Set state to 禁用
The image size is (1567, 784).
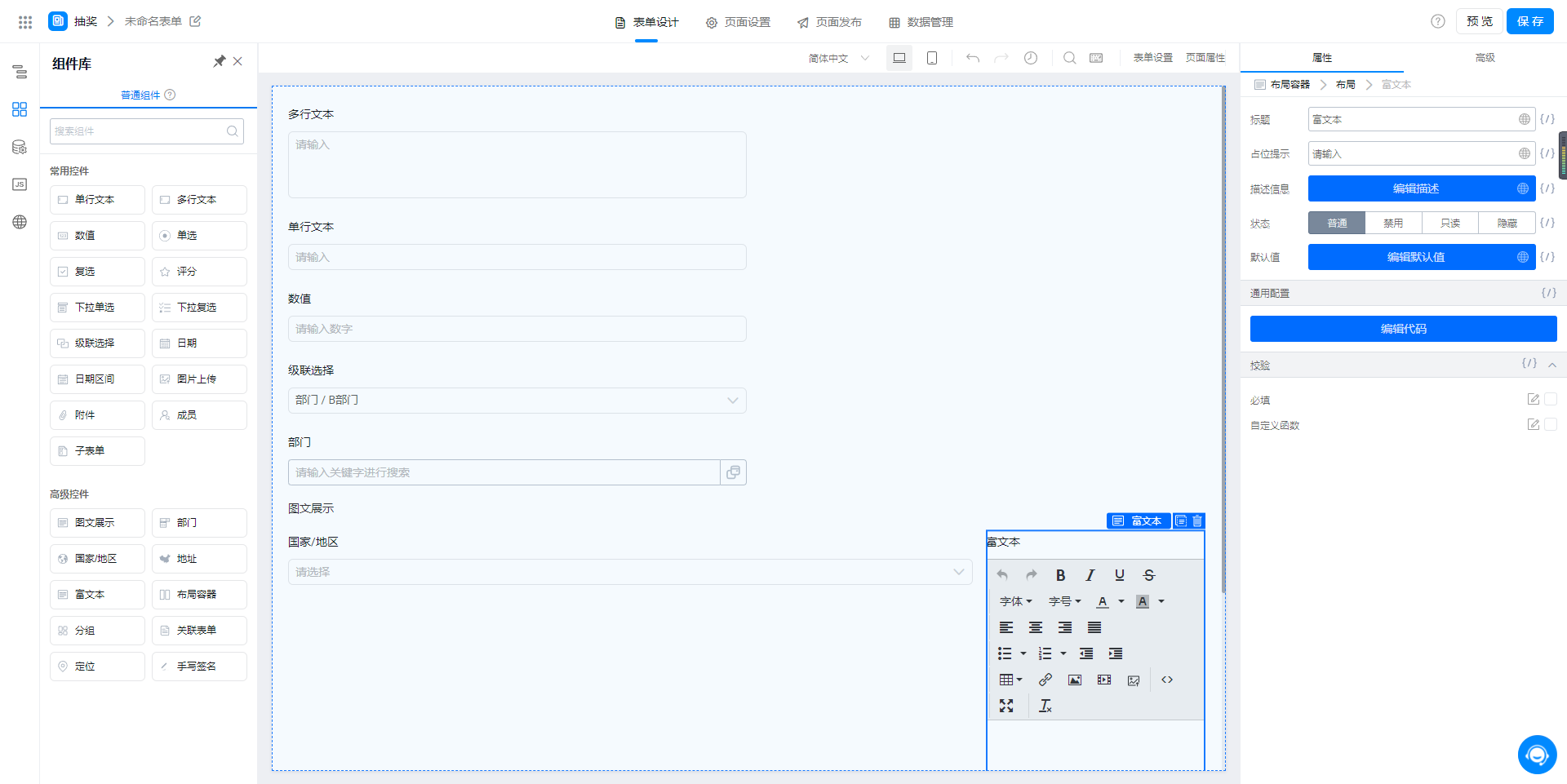1393,223
